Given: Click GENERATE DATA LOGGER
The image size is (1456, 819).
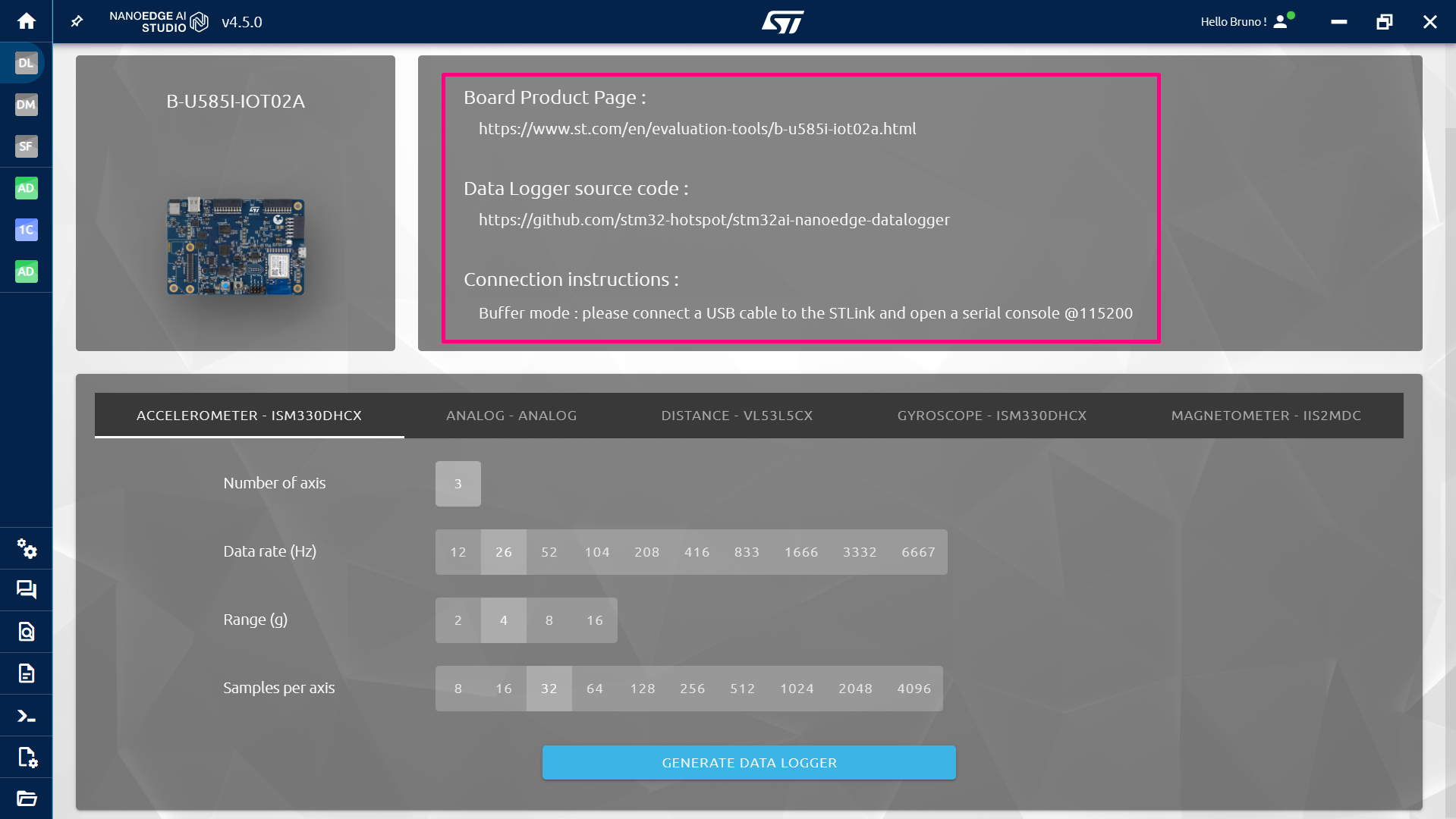Looking at the screenshot, I should click(748, 762).
